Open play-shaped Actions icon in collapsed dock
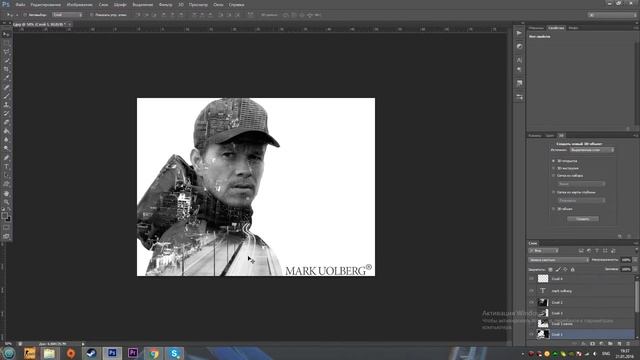Screen dimensions: 640x360 click(x=519, y=33)
